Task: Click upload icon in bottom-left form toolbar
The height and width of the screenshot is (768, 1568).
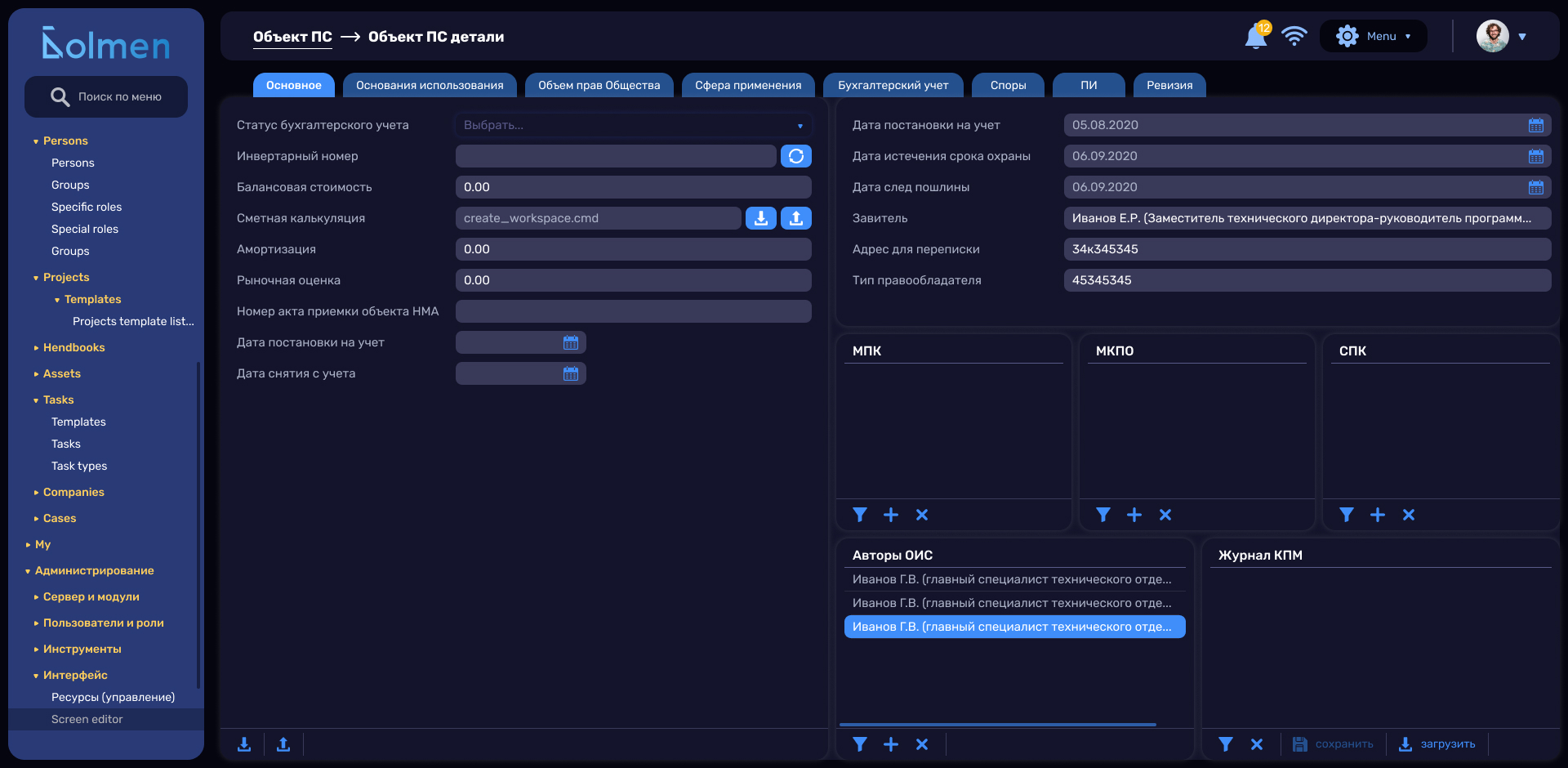Action: pyautogui.click(x=283, y=744)
